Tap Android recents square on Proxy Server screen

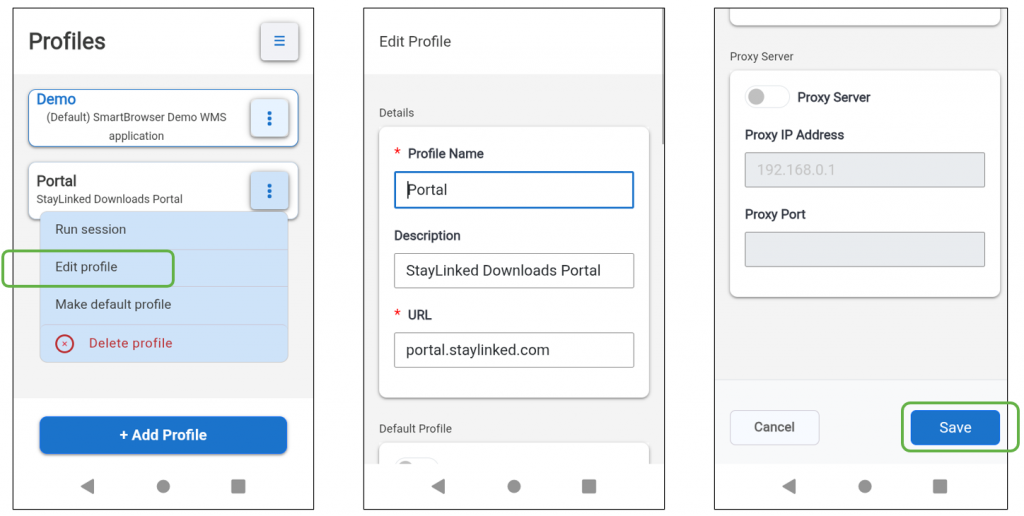(940, 486)
